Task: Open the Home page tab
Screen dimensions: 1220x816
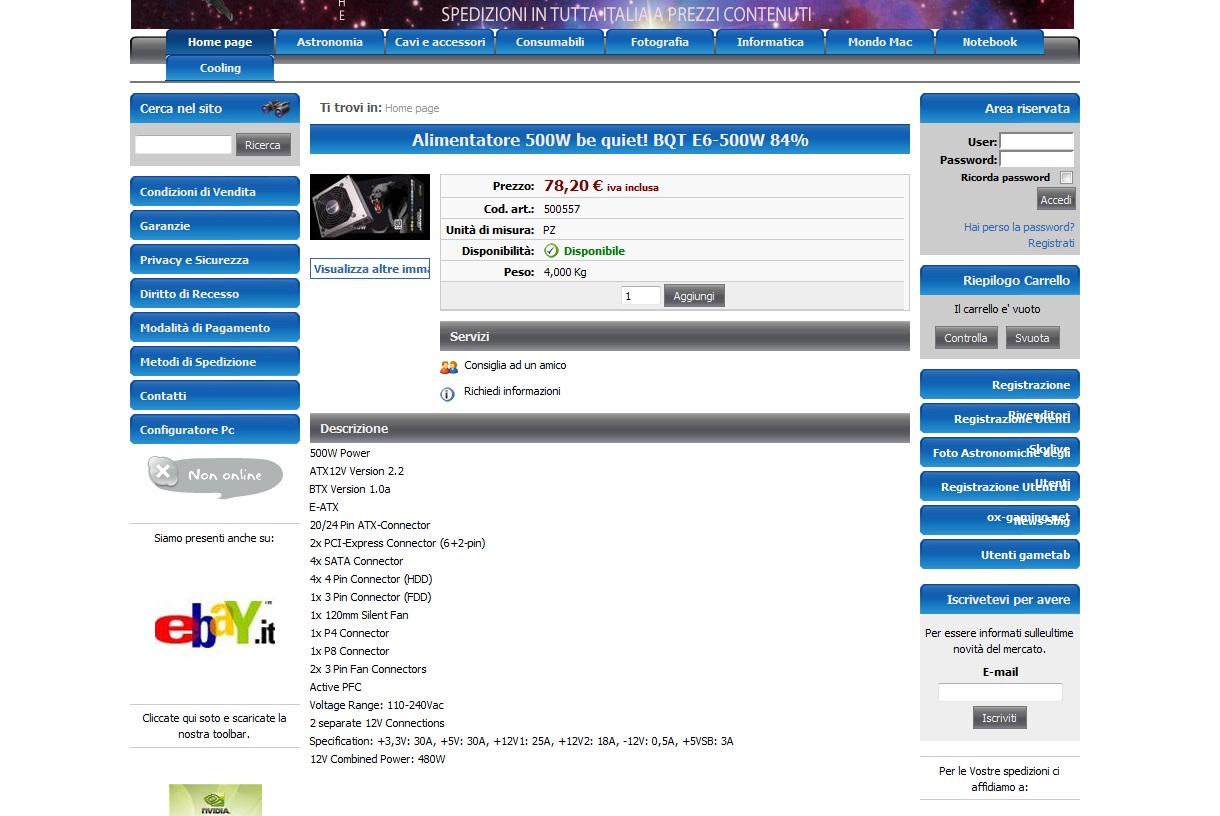Action: point(220,42)
